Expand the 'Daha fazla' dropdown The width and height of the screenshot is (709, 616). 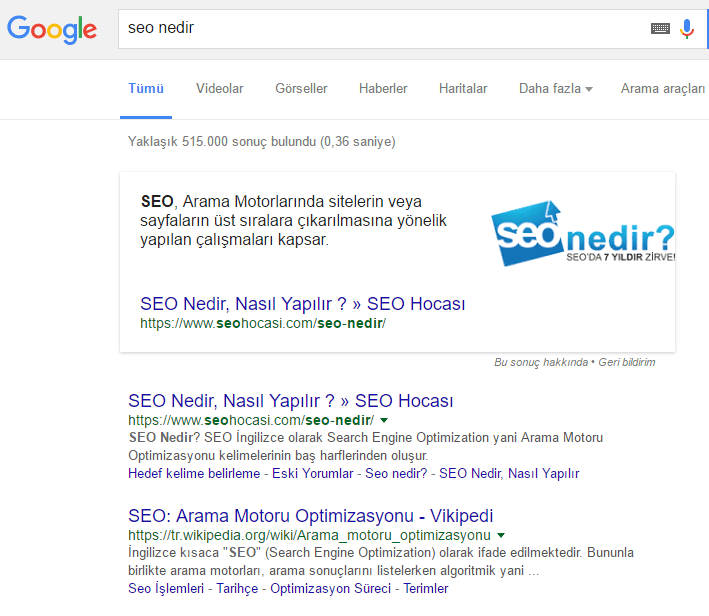coord(555,89)
